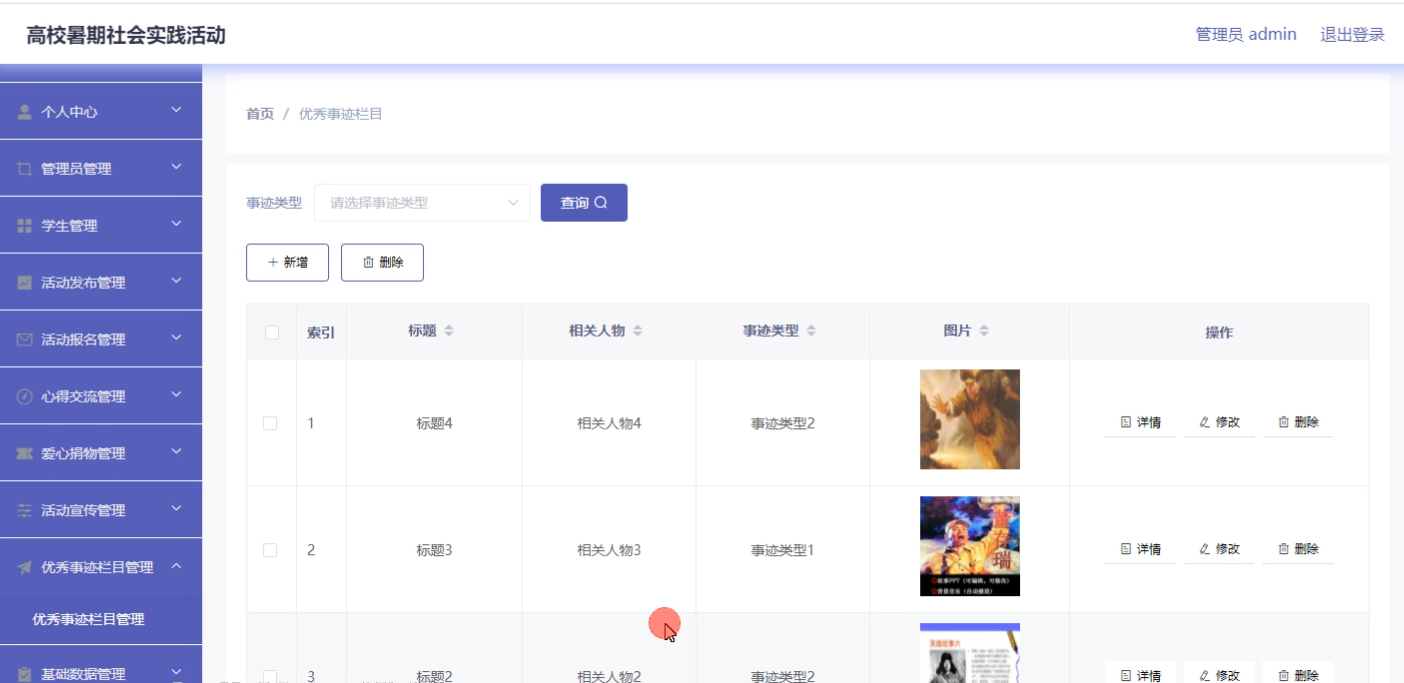This screenshot has height=683, width=1404.
Task: Click the 活动报名管理 envelope icon
Action: pos(25,340)
